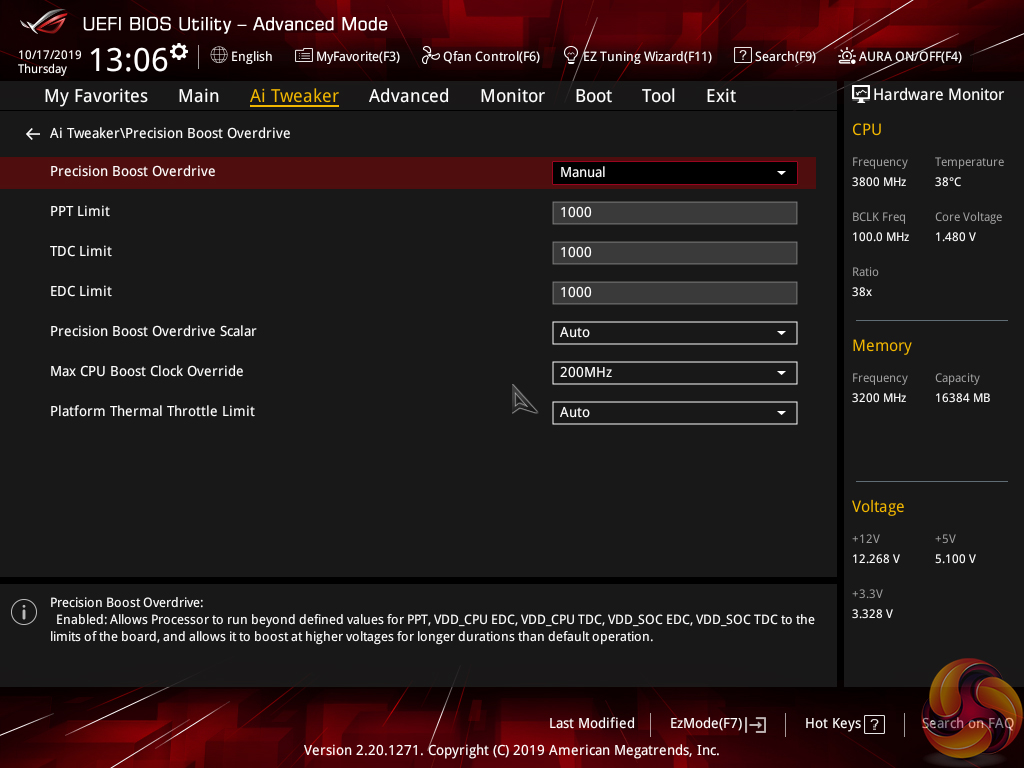The height and width of the screenshot is (768, 1024).
Task: Open Hot Keys help icon
Action: (874, 724)
